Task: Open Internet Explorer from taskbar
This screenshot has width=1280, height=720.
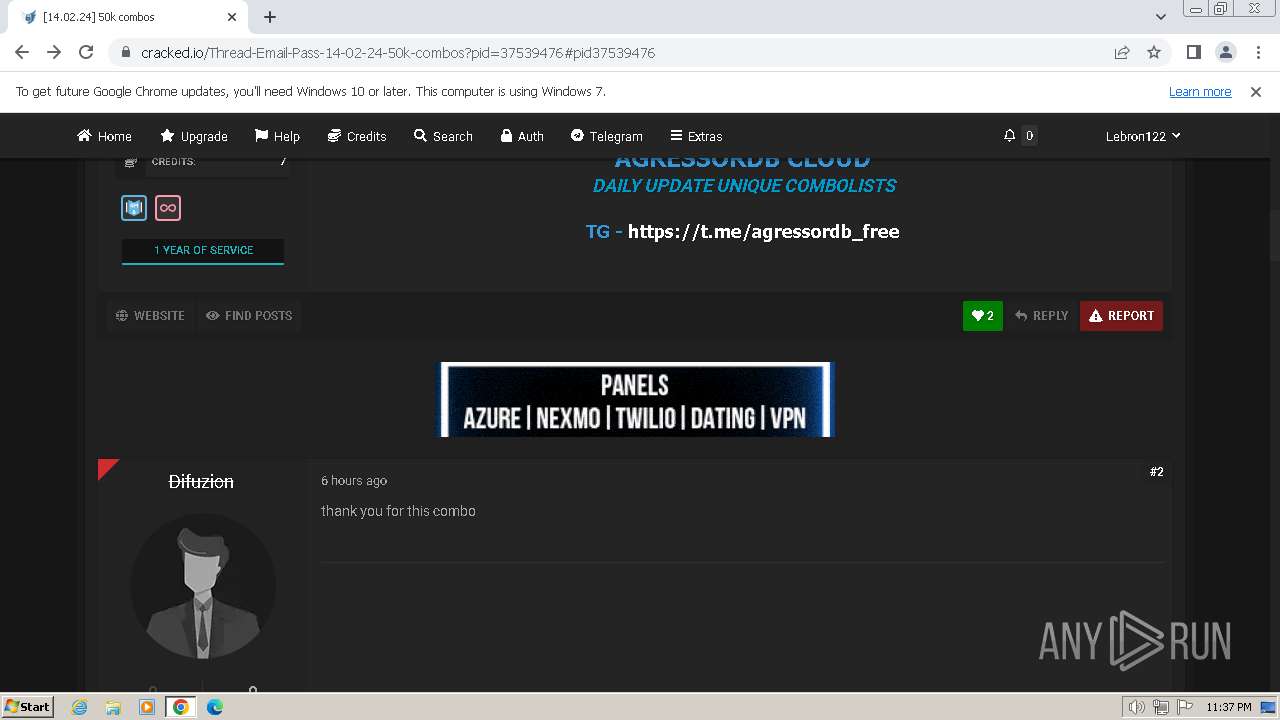Action: [x=79, y=707]
